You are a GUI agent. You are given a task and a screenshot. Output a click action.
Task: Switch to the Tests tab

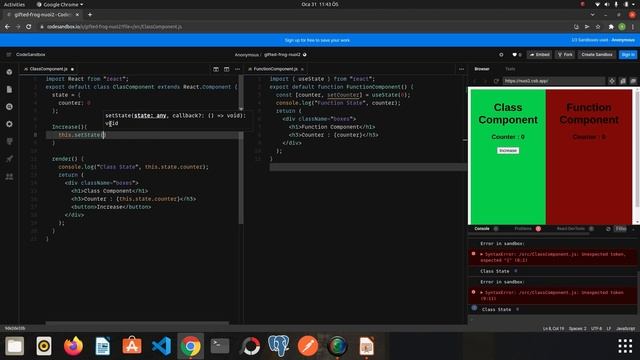pyautogui.click(x=510, y=69)
